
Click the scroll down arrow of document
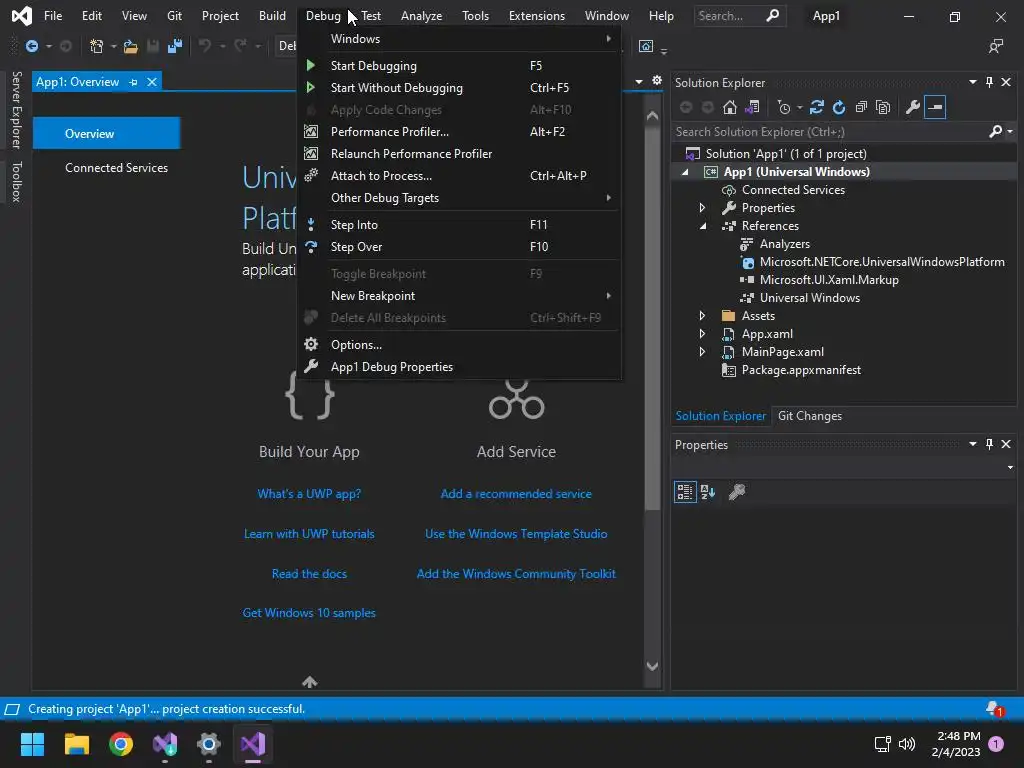(x=652, y=666)
